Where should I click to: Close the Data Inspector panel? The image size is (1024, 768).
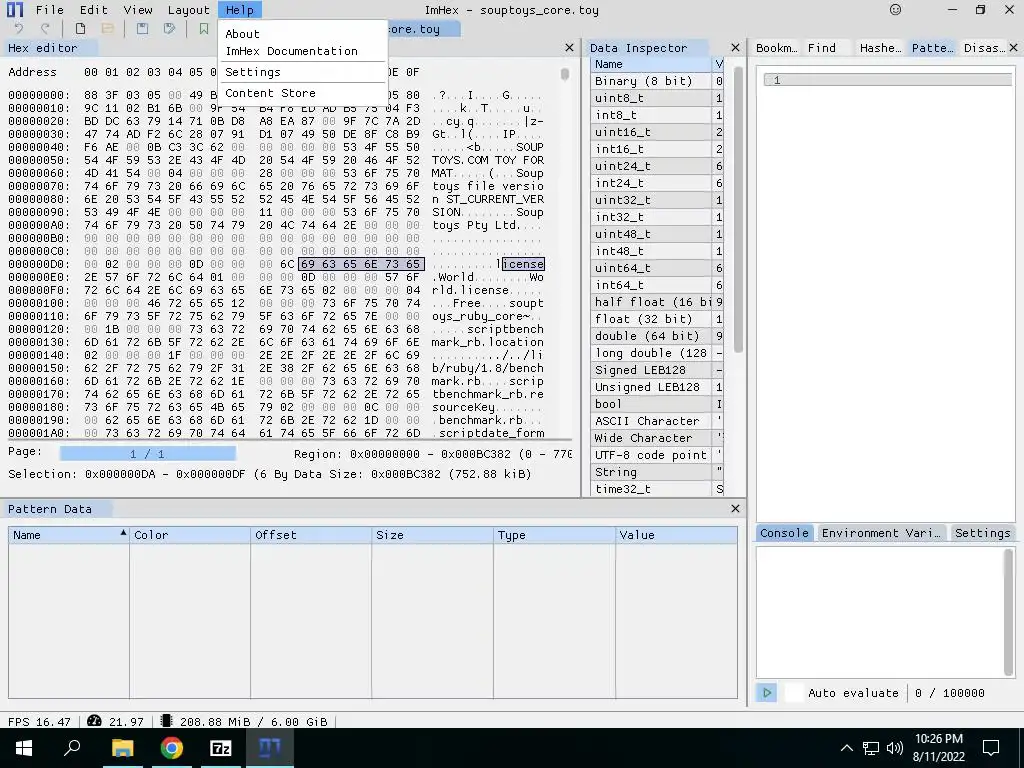[x=735, y=48]
